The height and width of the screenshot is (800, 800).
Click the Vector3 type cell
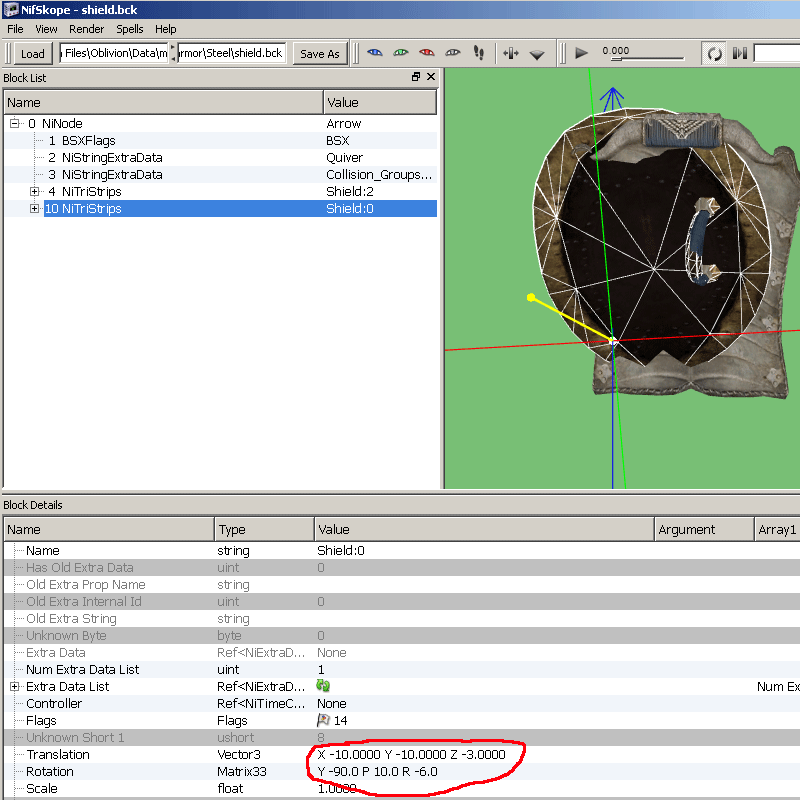[239, 754]
